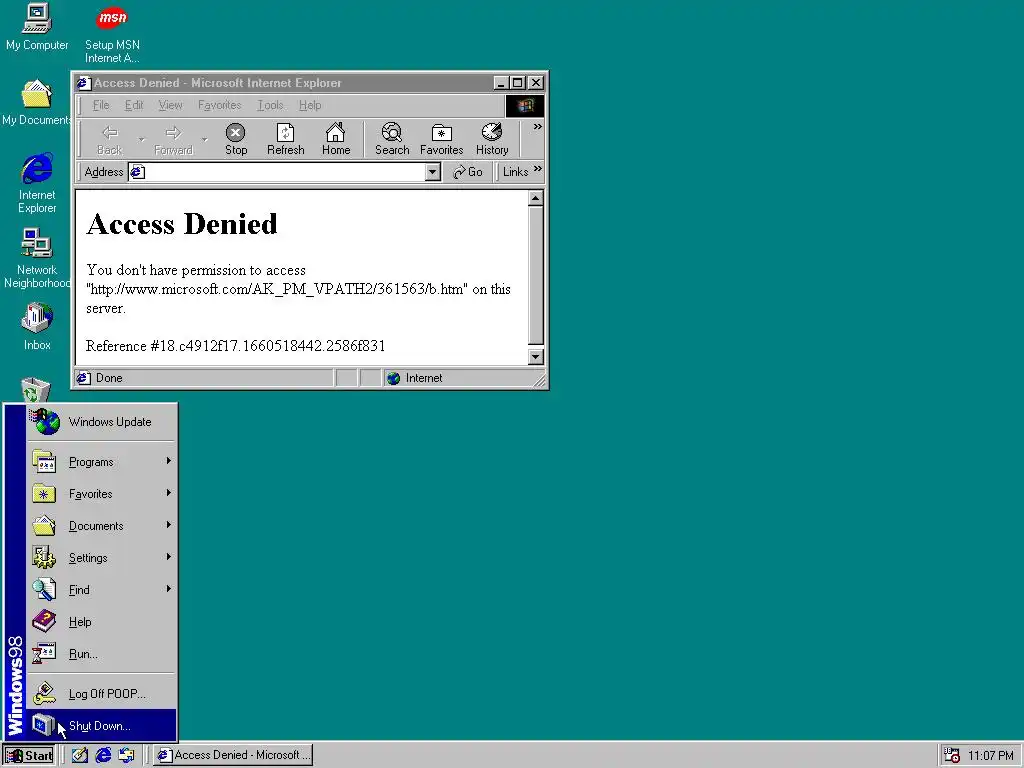Click the Windows logo throbber icon
This screenshot has width=1024, height=768.
click(524, 106)
